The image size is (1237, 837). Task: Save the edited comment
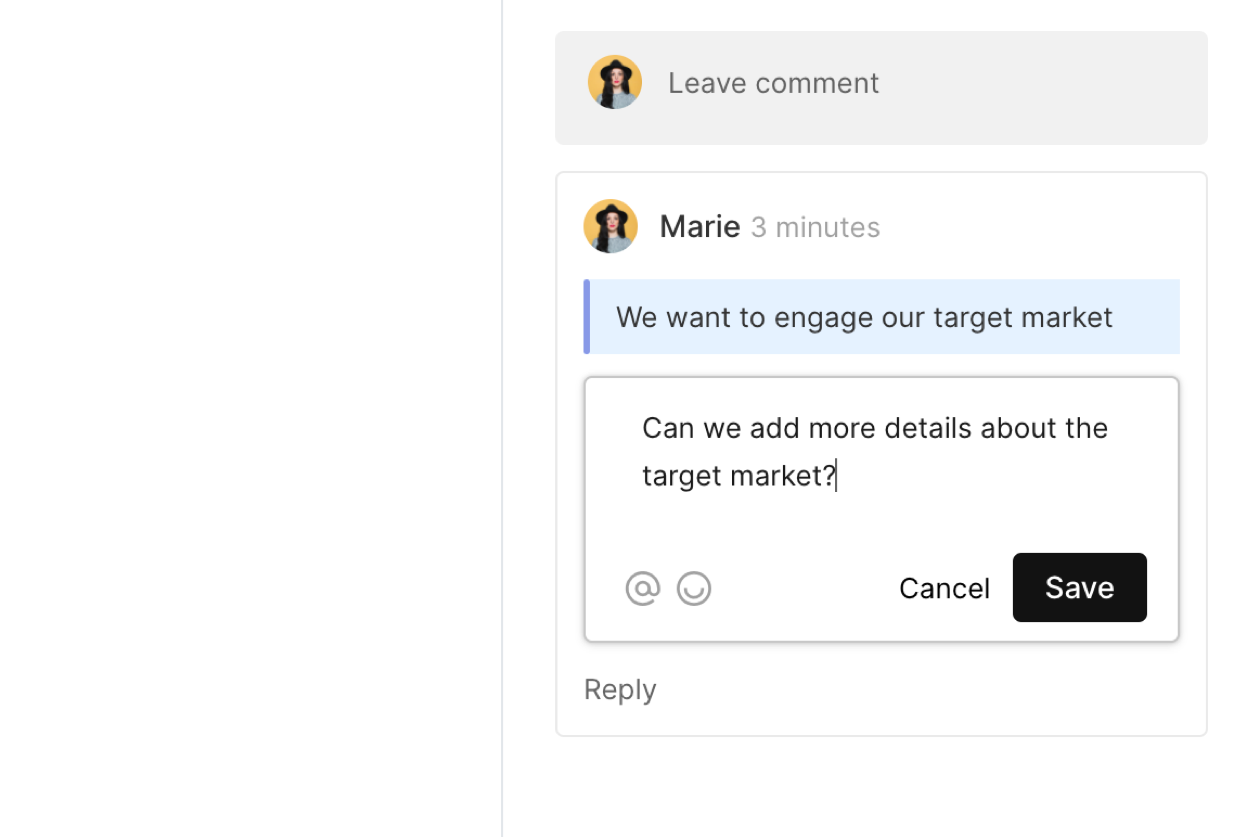[1079, 588]
